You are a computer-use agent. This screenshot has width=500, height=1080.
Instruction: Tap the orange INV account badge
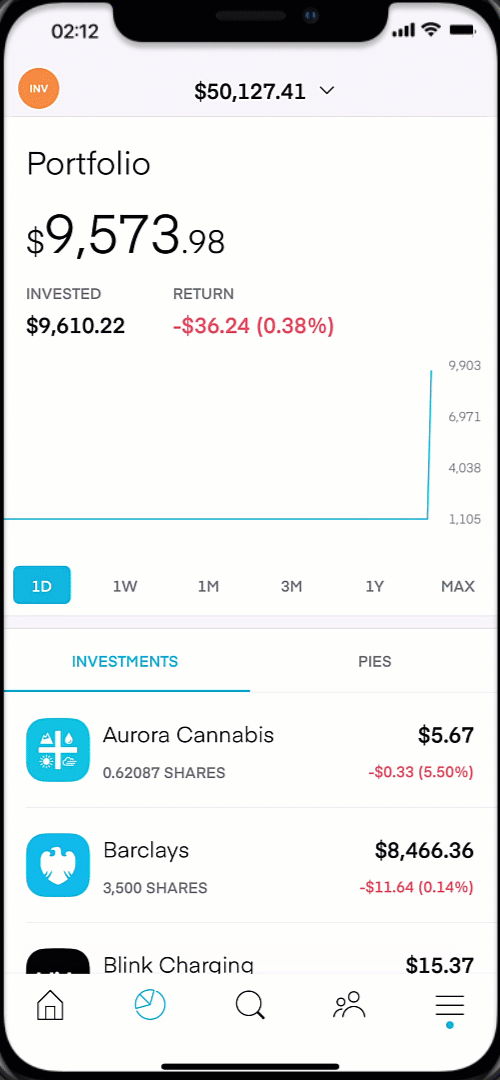(x=39, y=89)
